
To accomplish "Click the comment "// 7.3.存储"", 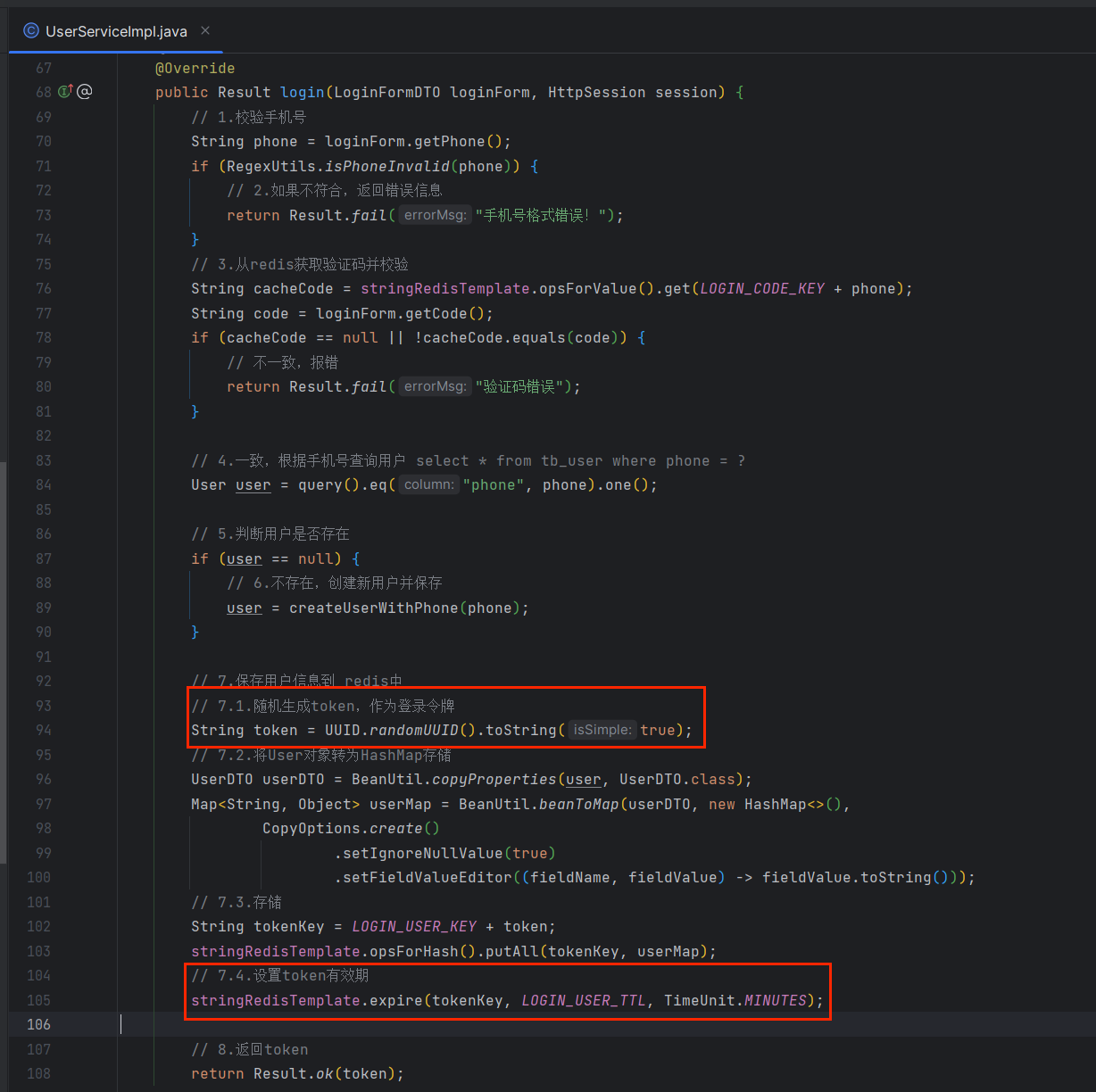I will pyautogui.click(x=237, y=902).
